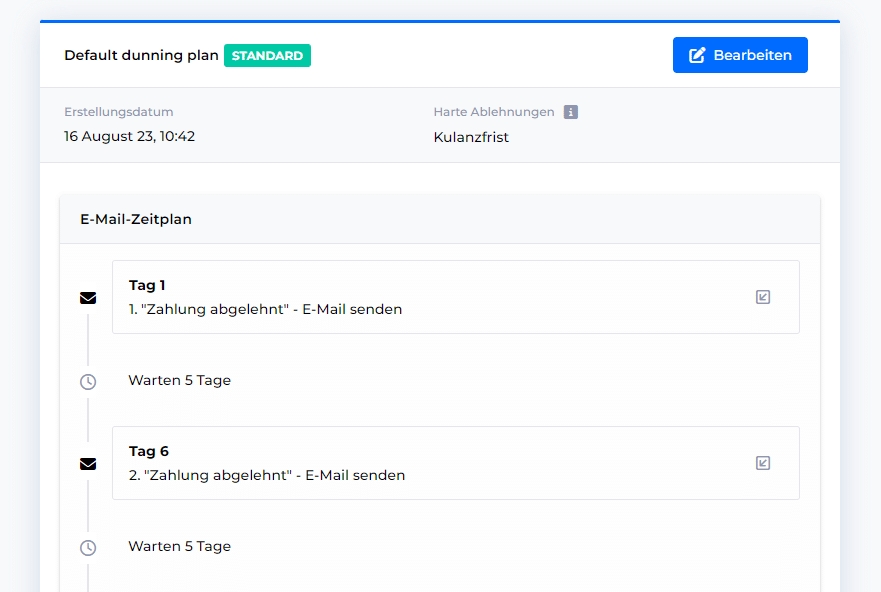
Task: Select the Tag 1 email step card
Action: 456,297
